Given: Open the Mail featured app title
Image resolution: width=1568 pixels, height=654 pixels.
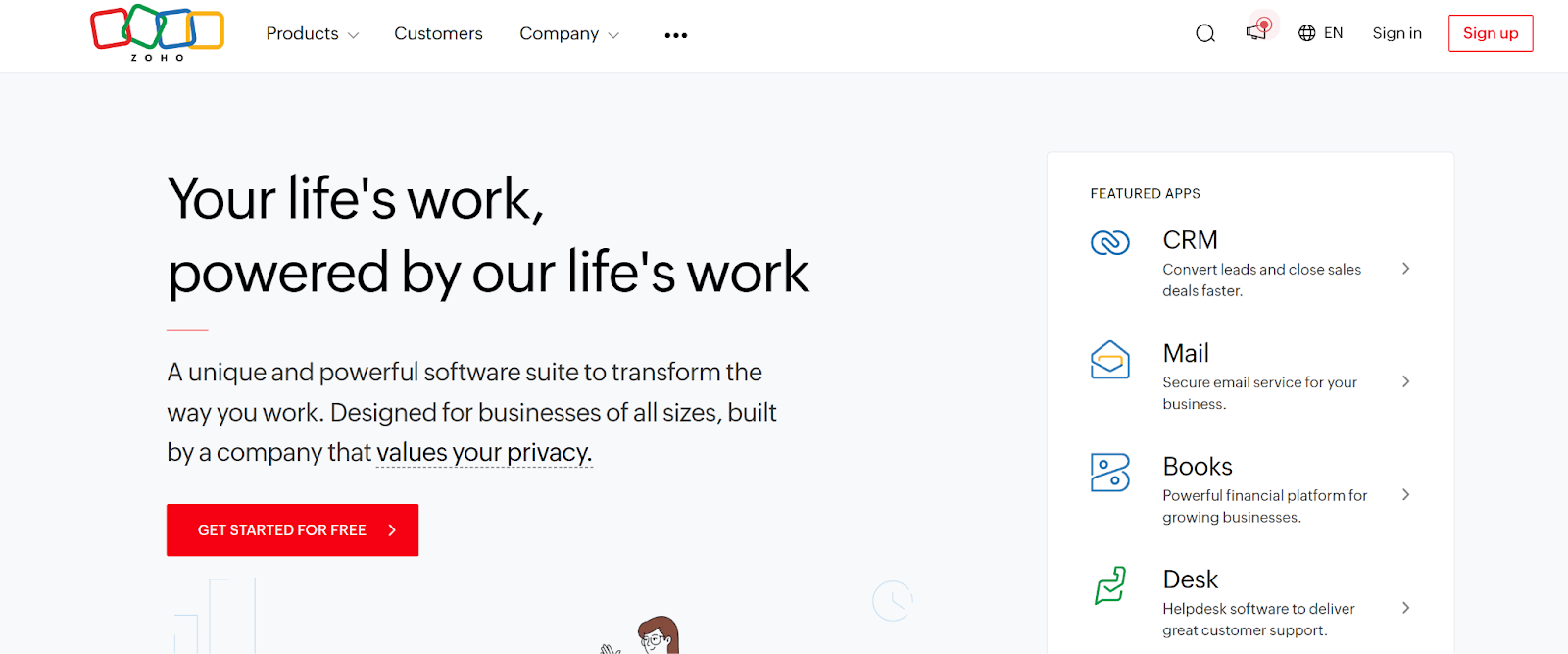Looking at the screenshot, I should (x=1186, y=353).
